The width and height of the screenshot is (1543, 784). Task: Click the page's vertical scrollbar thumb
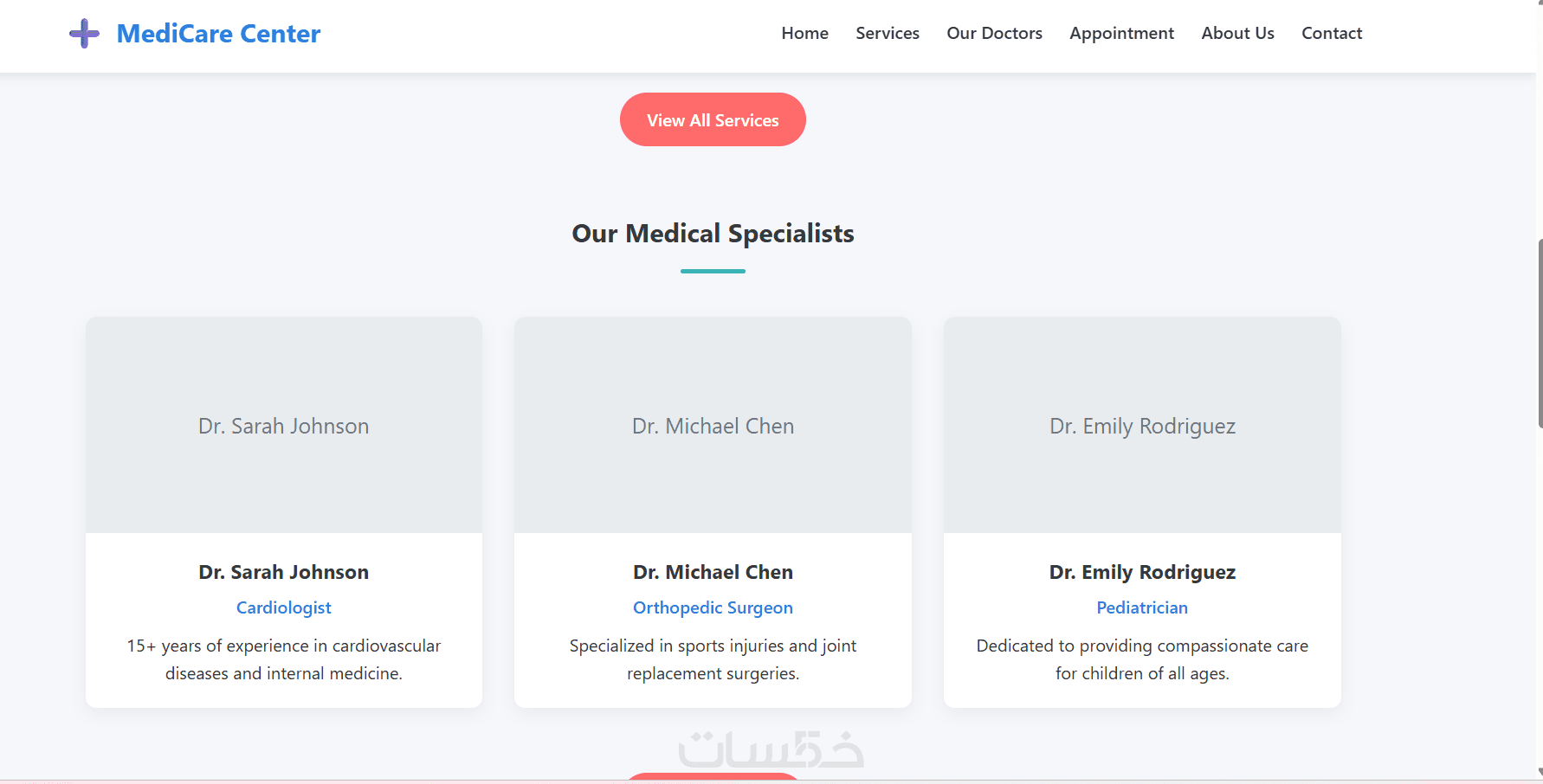1540,333
